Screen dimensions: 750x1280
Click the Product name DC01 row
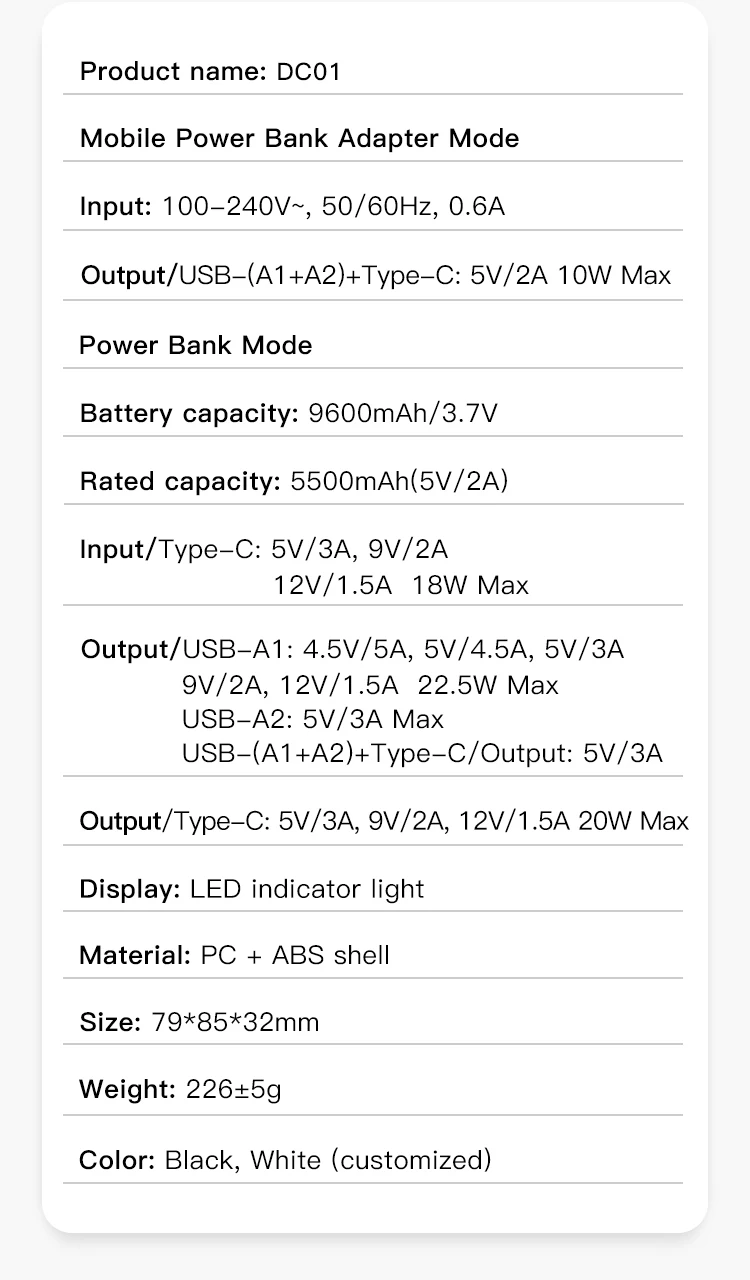[x=210, y=72]
